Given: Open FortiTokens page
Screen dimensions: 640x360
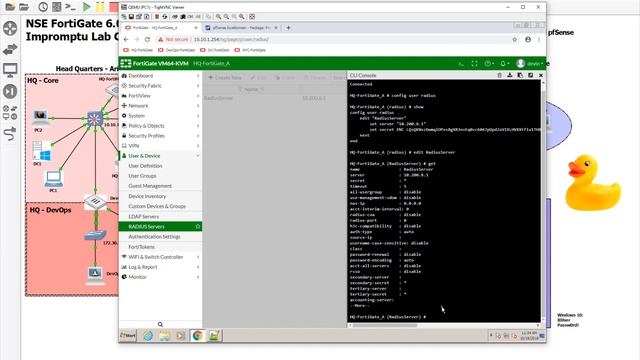Looking at the screenshot, I should (x=141, y=247).
